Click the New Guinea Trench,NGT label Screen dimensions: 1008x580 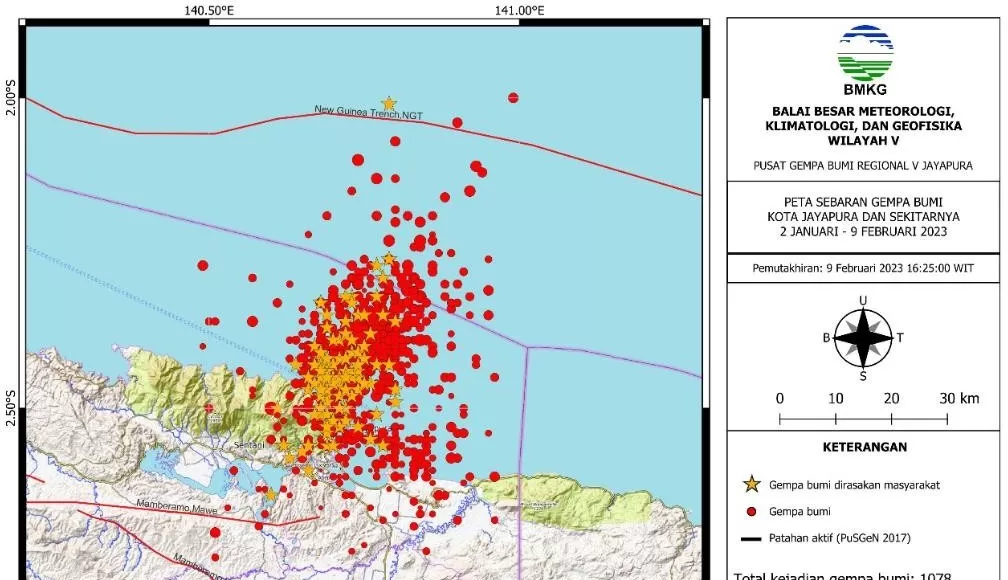tap(368, 114)
